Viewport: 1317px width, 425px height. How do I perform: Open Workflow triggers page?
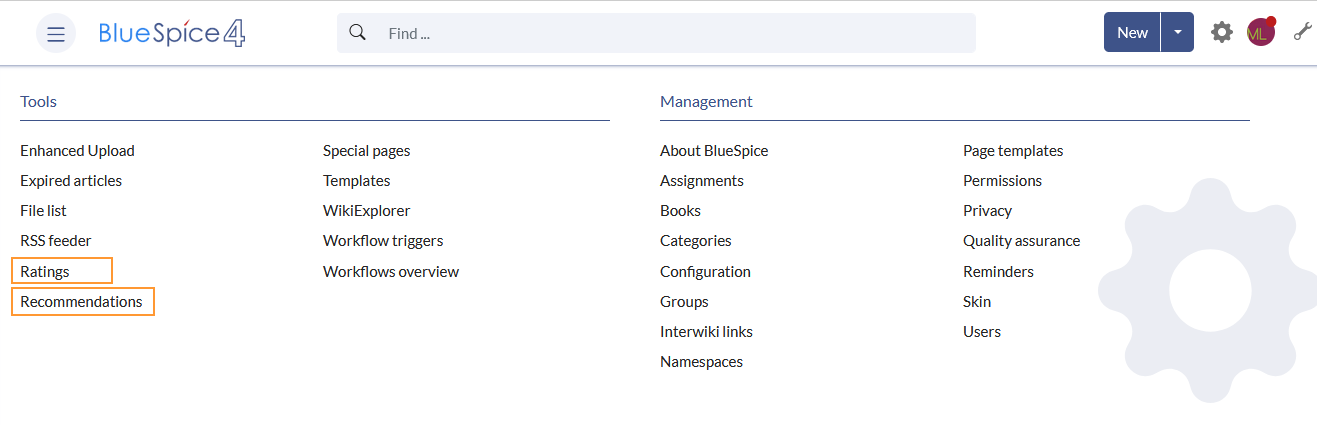[x=383, y=241]
